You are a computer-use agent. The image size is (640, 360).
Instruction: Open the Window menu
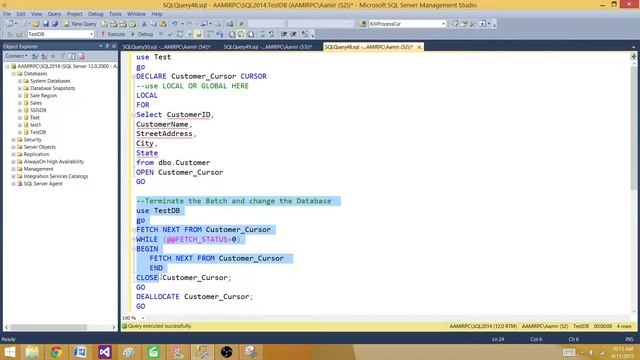pyautogui.click(x=136, y=14)
